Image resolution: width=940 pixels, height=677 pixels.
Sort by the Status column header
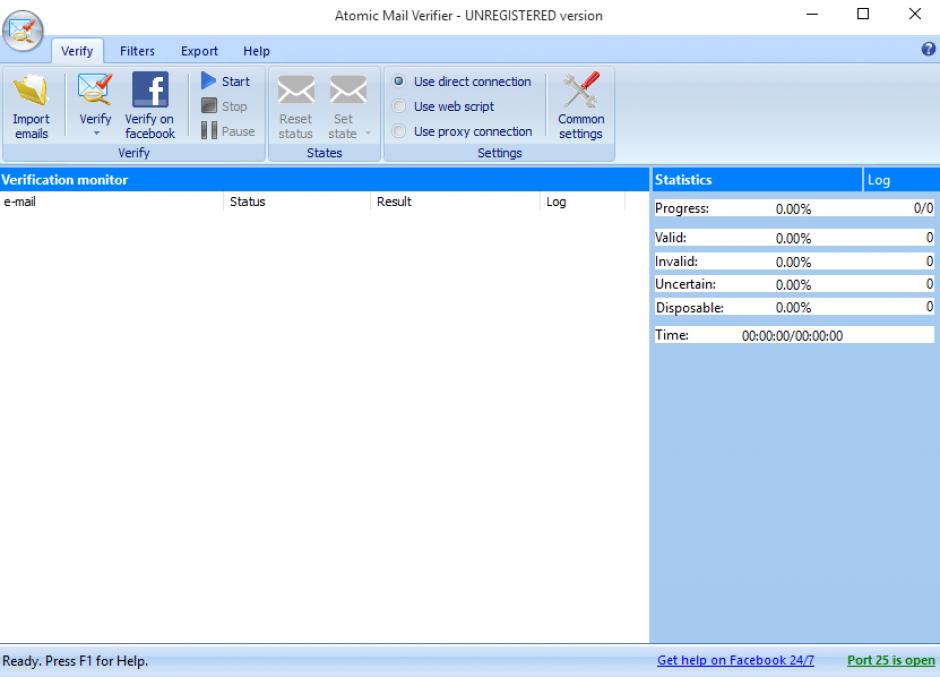pyautogui.click(x=297, y=201)
